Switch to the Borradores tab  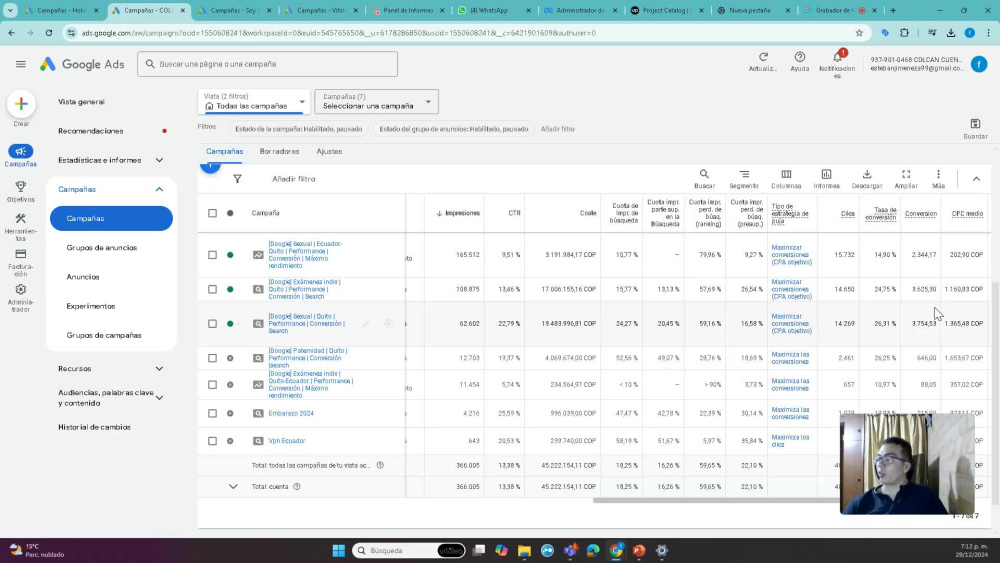[x=279, y=151]
